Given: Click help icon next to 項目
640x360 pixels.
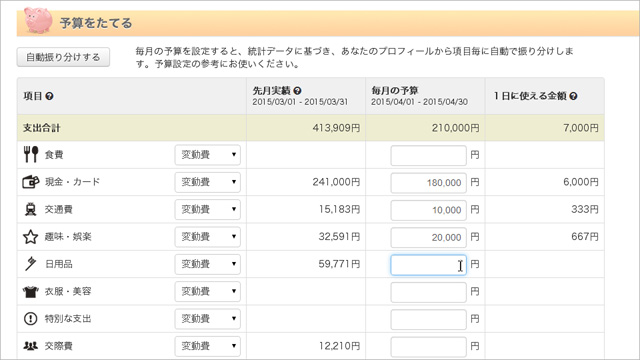Looking at the screenshot, I should coord(49,96).
